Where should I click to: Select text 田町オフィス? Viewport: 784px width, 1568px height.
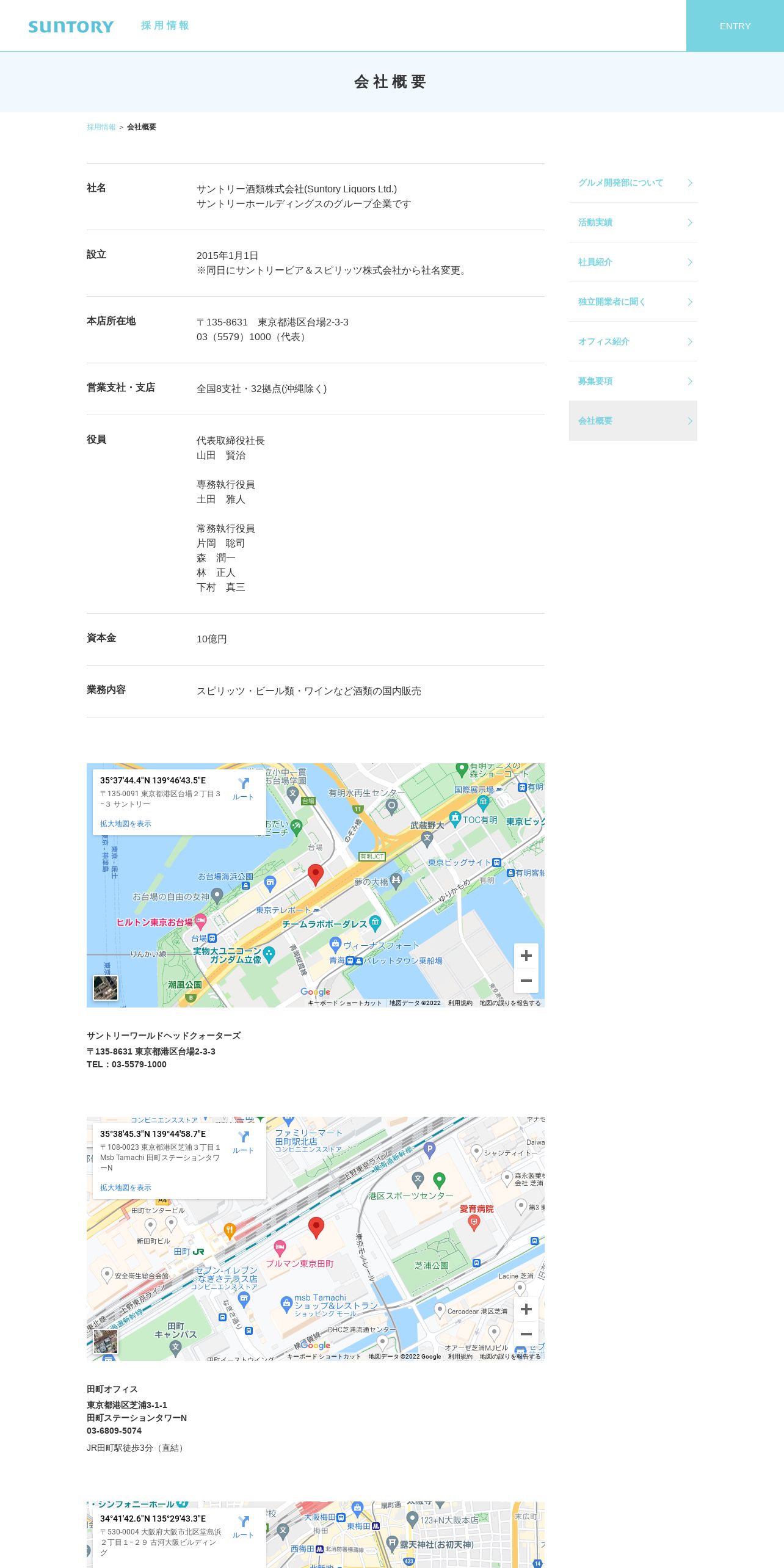pyautogui.click(x=112, y=1389)
